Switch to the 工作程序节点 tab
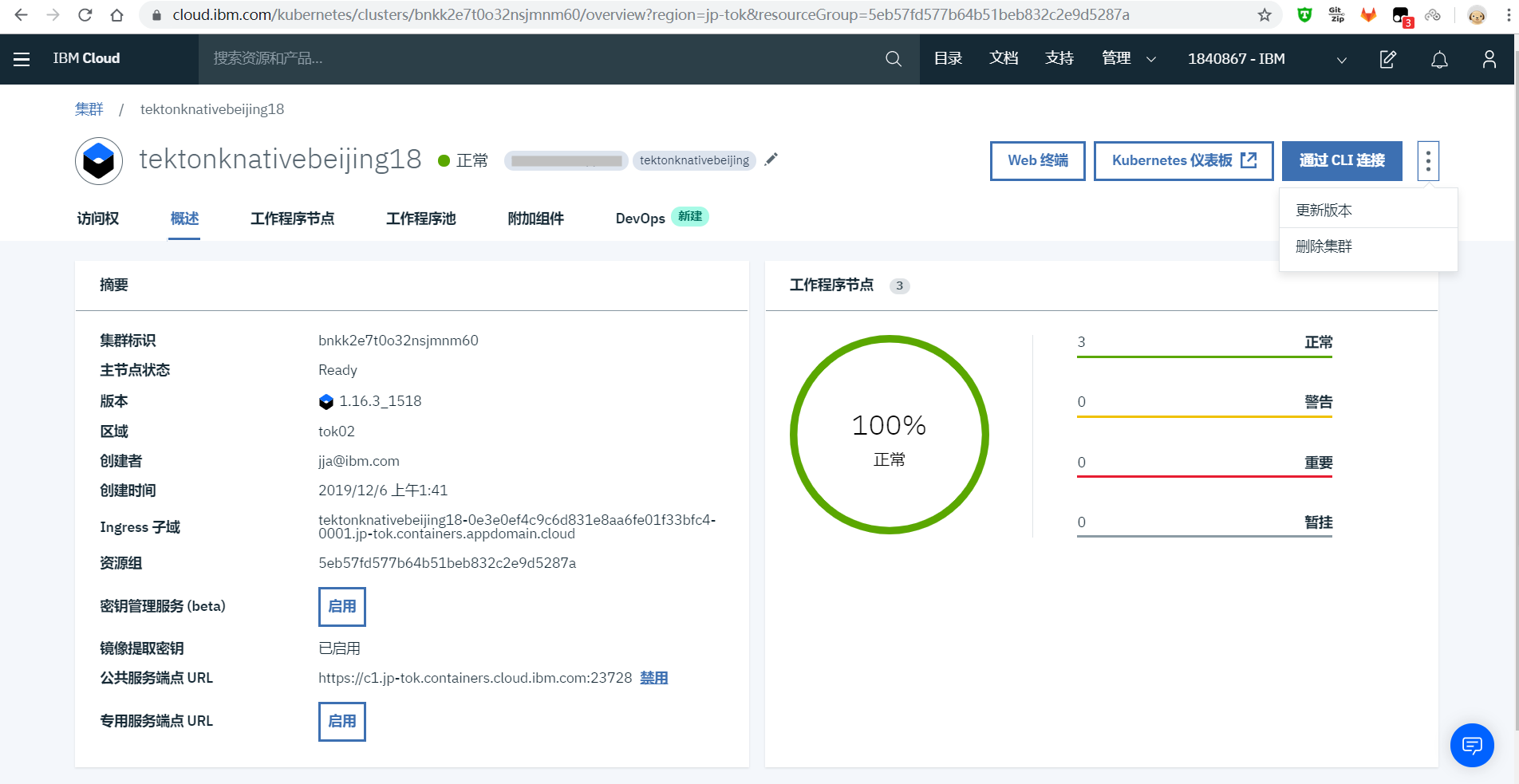This screenshot has width=1519, height=784. pyautogui.click(x=292, y=219)
